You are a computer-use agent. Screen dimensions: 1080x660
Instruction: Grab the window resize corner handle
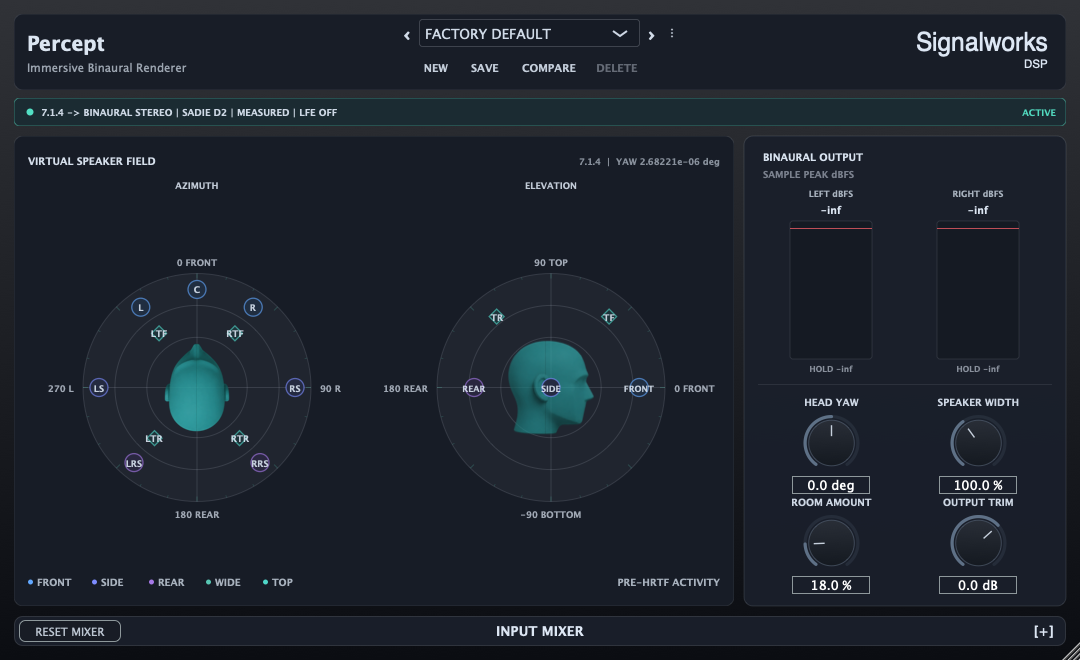1071,652
